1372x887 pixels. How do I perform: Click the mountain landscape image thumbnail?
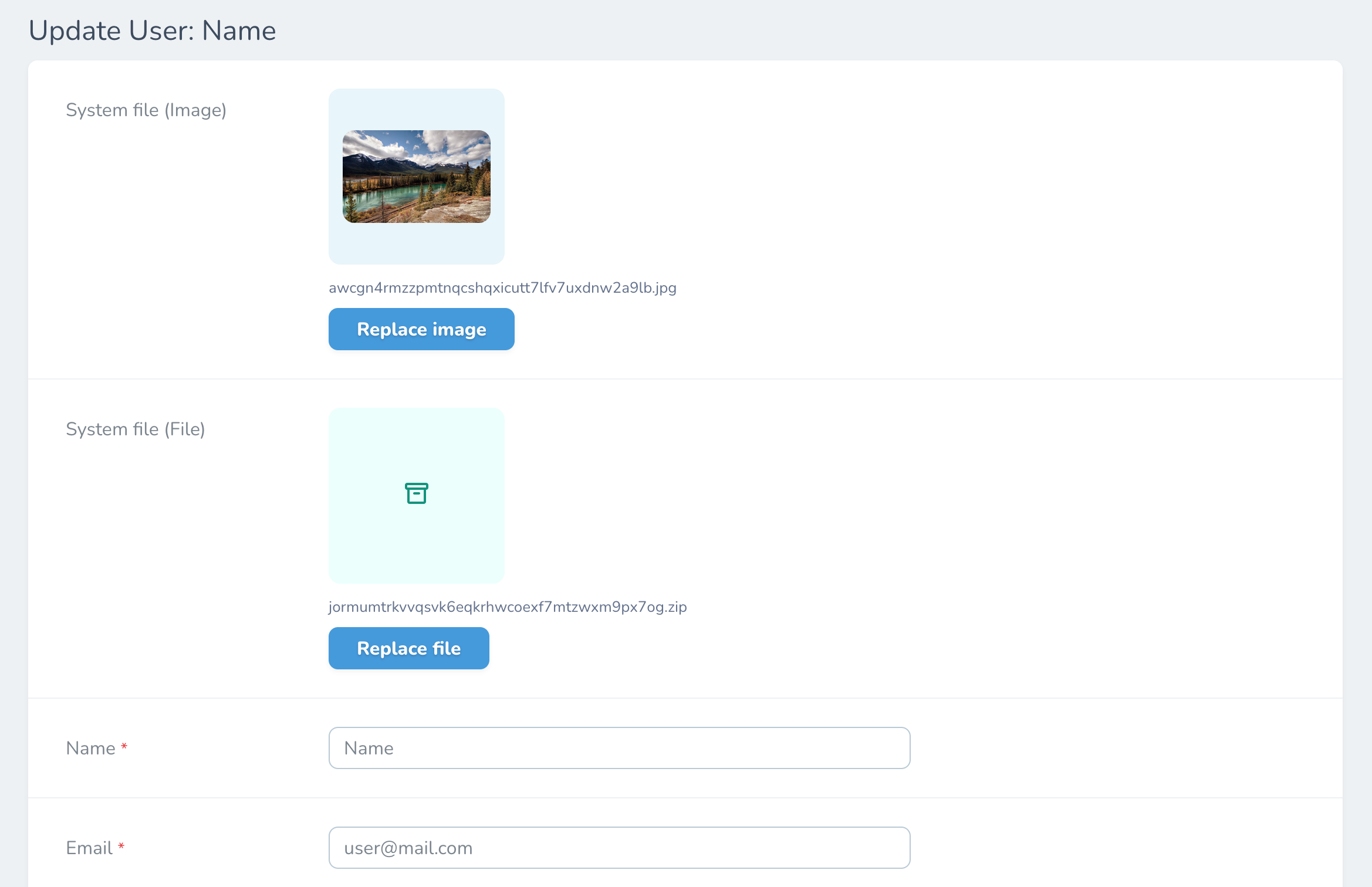[x=416, y=176]
